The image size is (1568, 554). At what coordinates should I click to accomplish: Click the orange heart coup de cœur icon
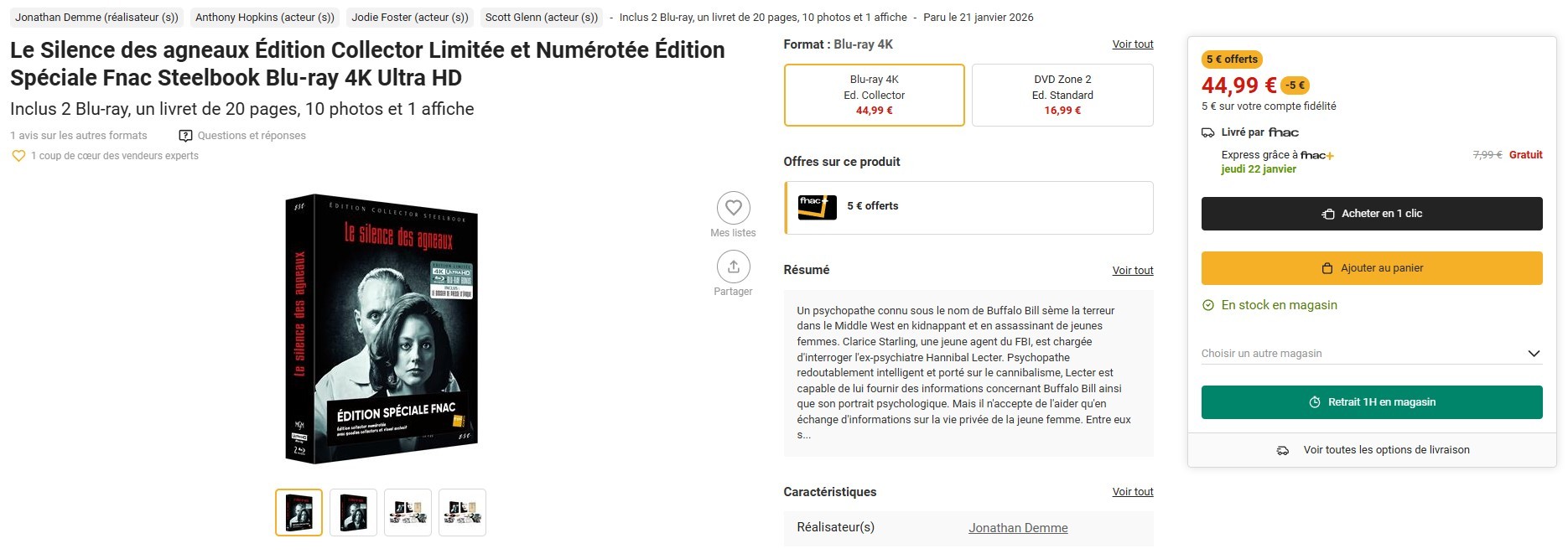point(18,156)
